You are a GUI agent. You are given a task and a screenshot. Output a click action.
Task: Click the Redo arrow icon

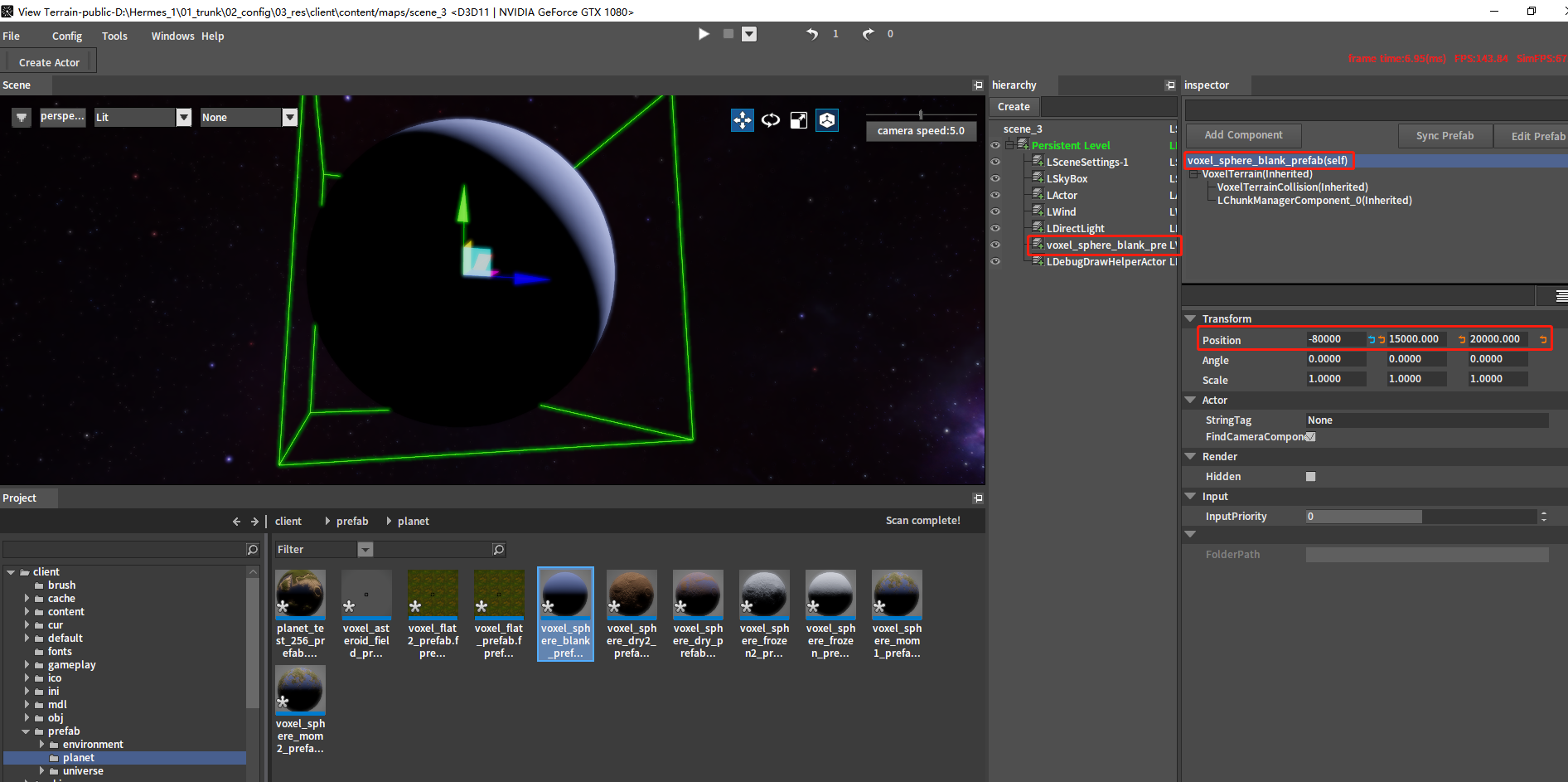(868, 34)
